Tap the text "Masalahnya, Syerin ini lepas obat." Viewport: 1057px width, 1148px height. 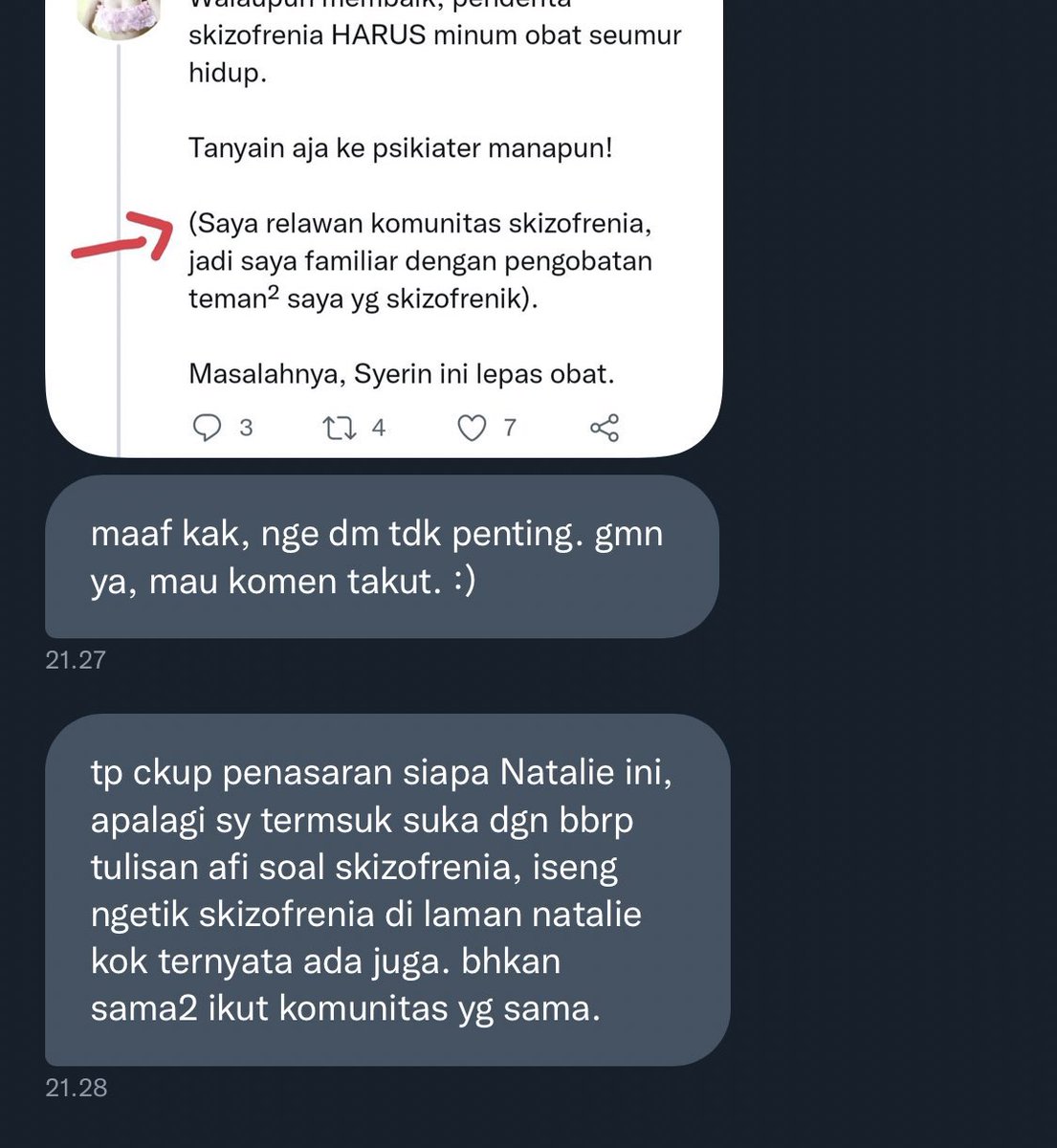(x=402, y=373)
